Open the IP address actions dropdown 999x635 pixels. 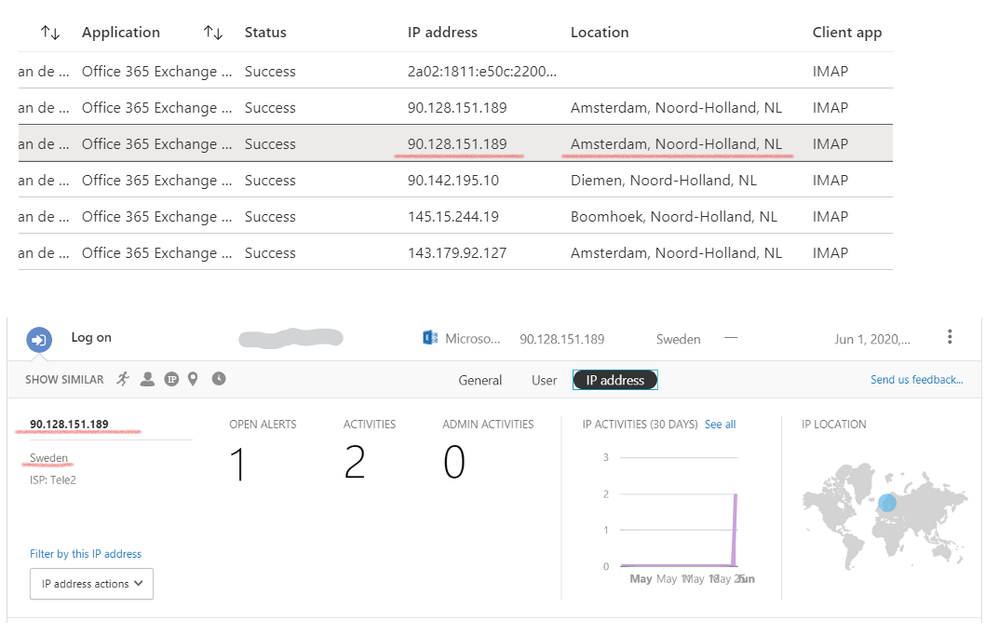(92, 583)
